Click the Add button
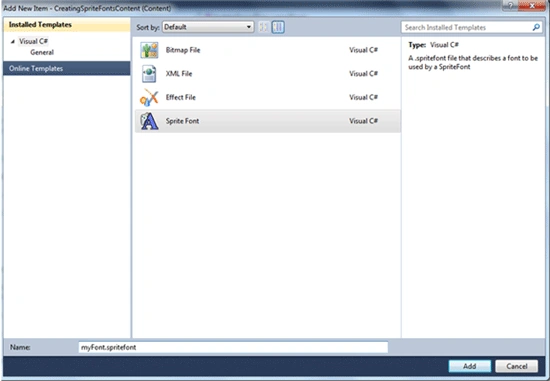The height and width of the screenshot is (381, 550). (470, 366)
